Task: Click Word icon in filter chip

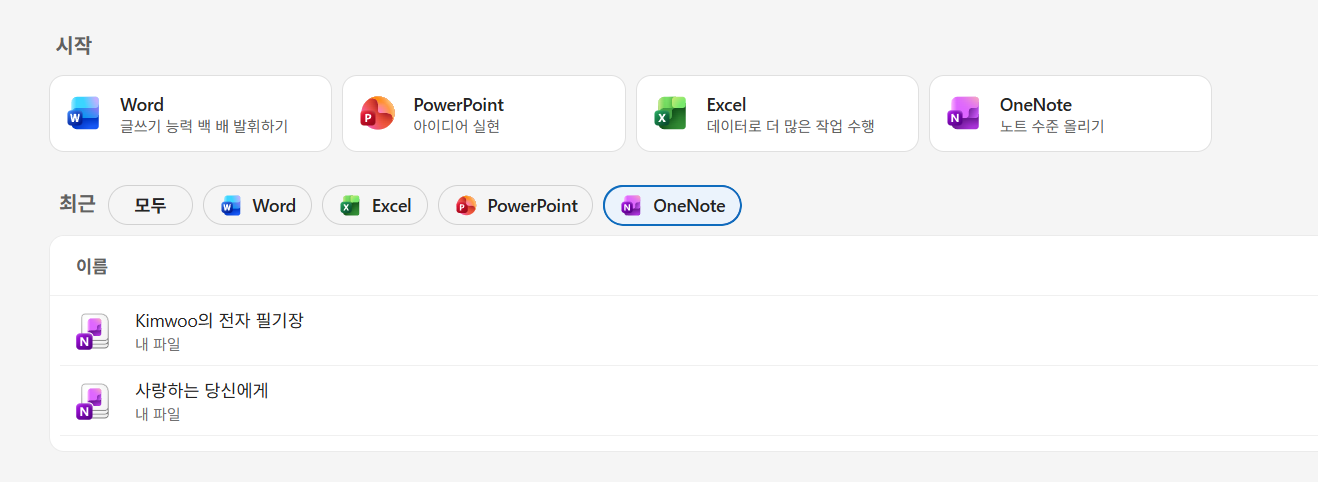Action: 231,206
